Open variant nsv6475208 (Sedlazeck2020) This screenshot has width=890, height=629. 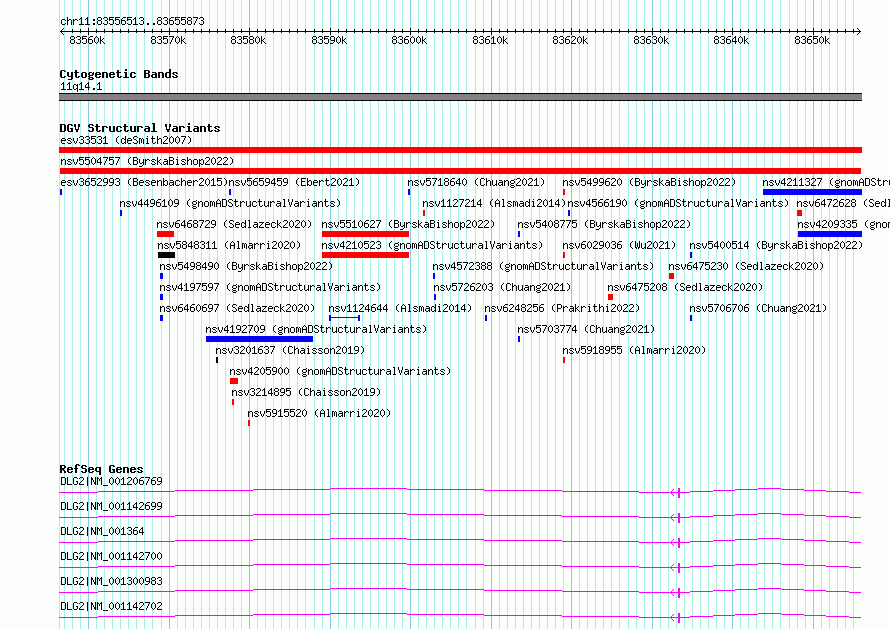685,287
